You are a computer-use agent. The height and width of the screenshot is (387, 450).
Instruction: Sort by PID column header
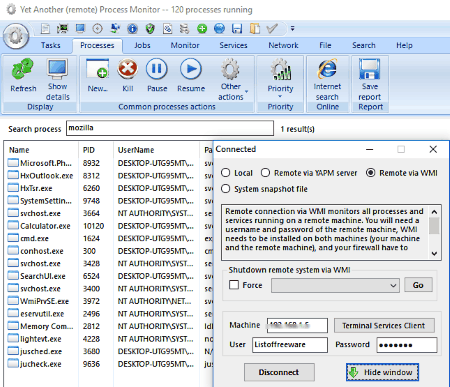89,150
